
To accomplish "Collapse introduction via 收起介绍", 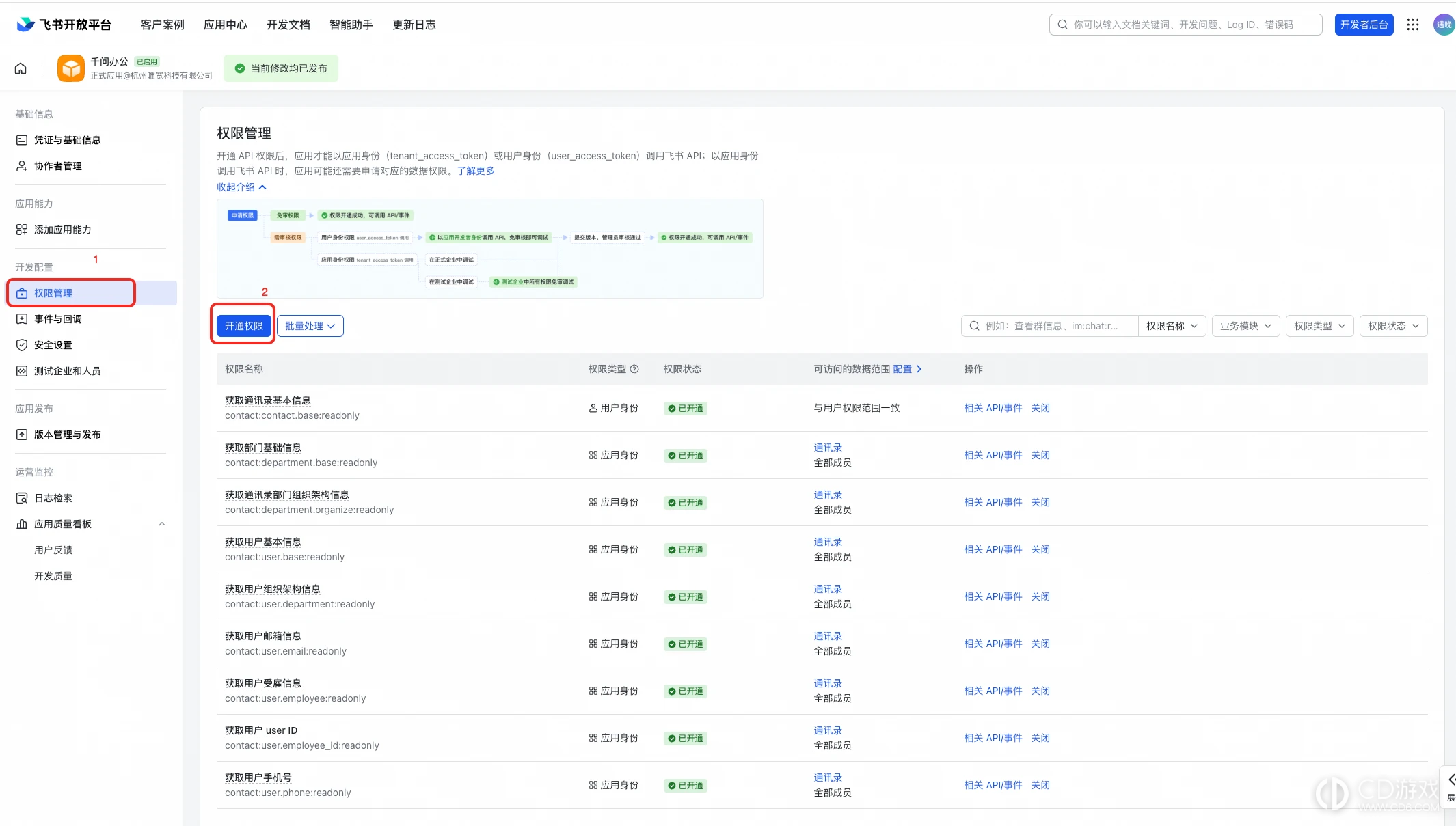I will 241,187.
